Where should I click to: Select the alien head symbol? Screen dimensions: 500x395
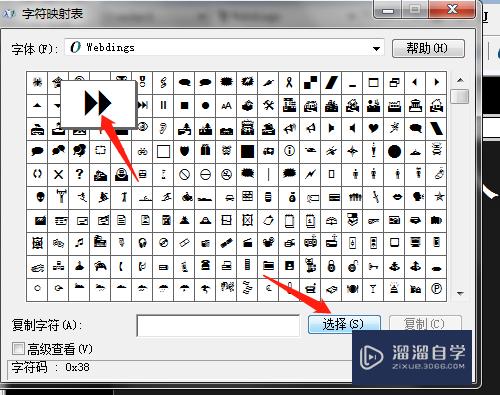(x=40, y=197)
